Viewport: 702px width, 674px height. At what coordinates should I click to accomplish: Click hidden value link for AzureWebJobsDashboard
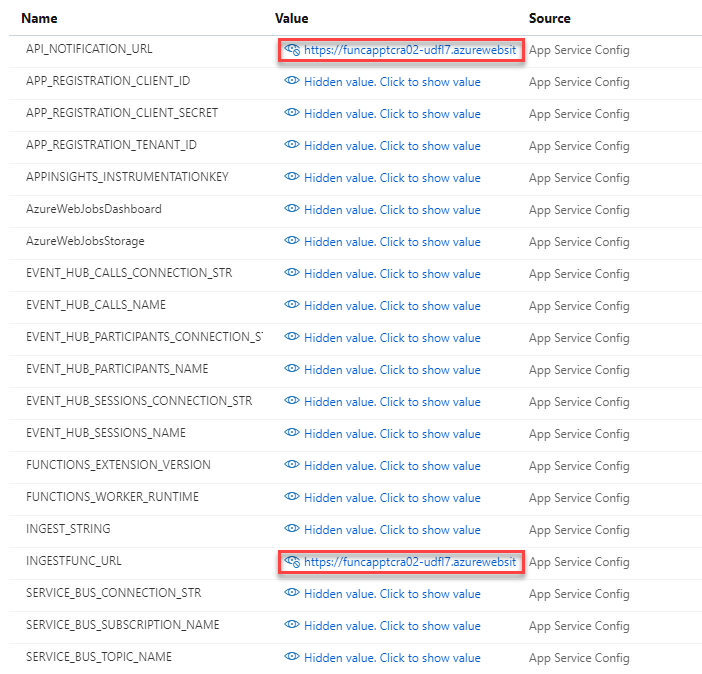[392, 210]
